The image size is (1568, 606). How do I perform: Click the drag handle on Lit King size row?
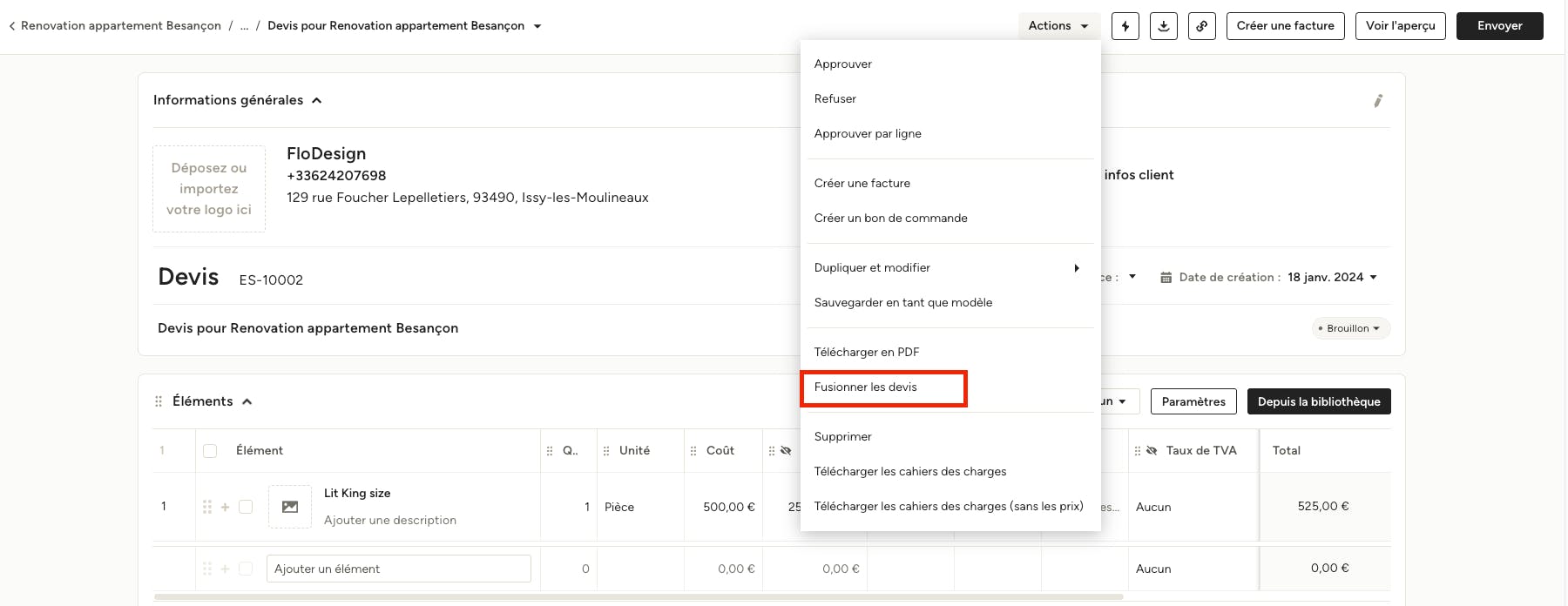207,507
